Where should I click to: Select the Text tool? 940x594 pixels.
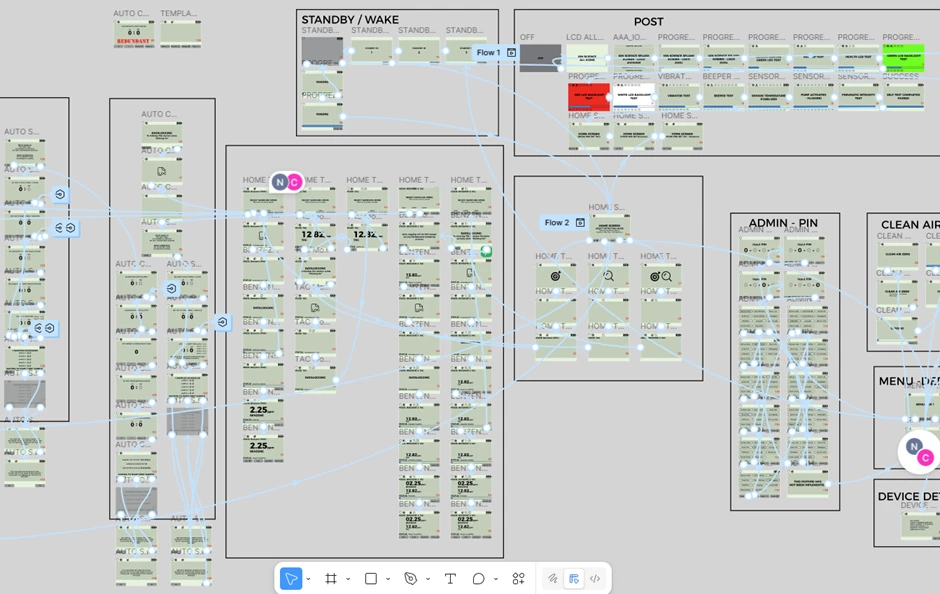450,578
